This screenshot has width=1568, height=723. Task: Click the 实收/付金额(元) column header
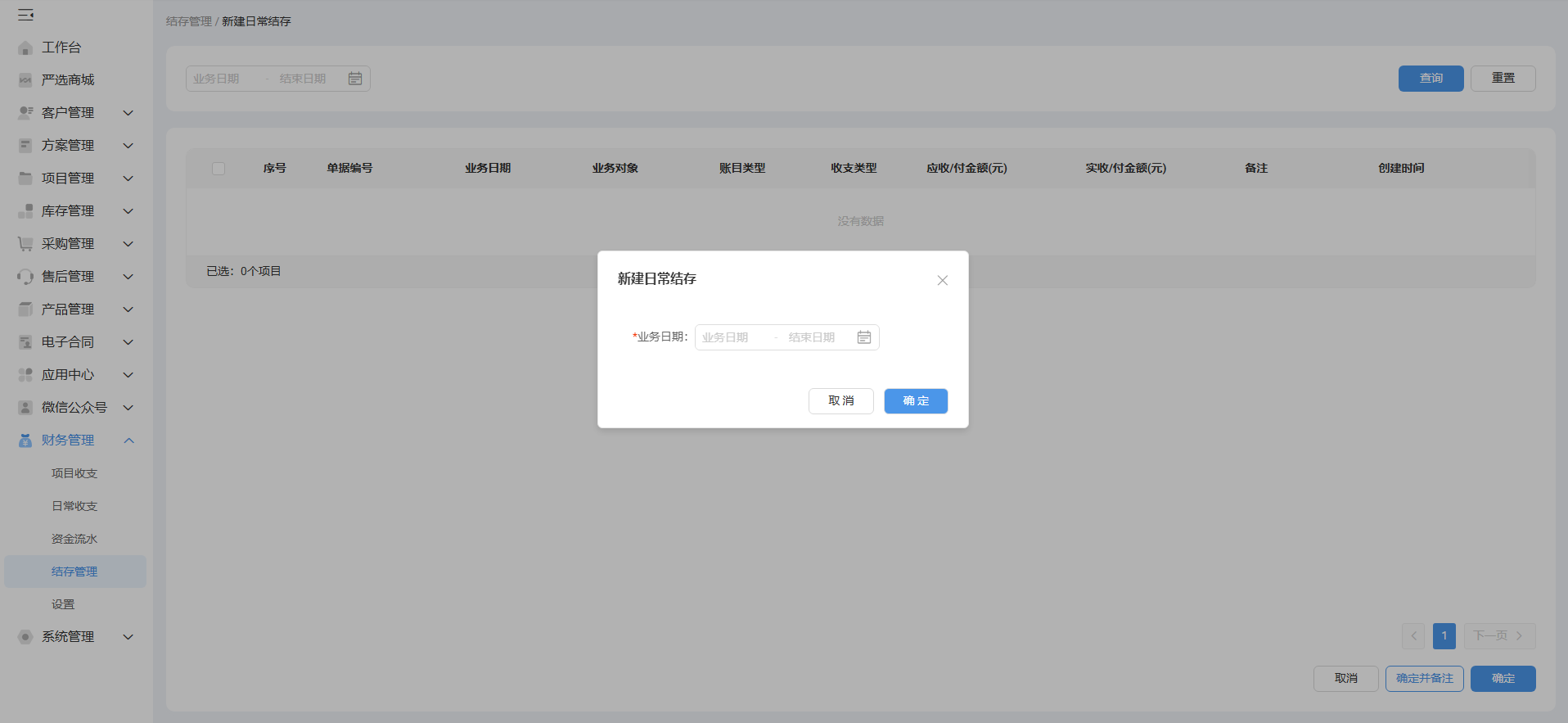coord(1126,168)
